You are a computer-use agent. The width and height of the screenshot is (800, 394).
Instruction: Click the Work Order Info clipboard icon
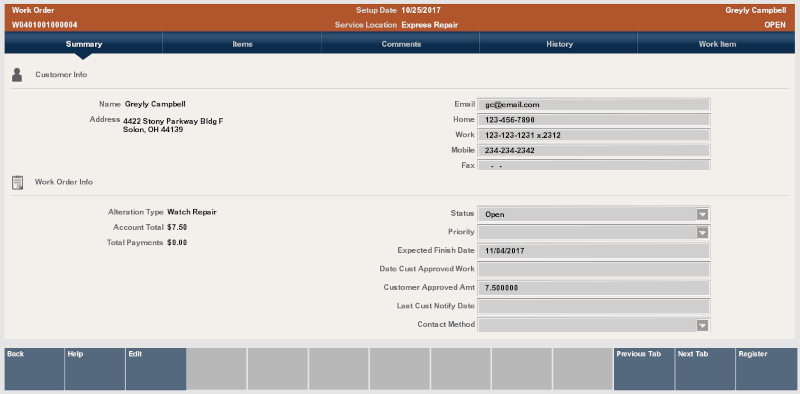click(x=17, y=182)
